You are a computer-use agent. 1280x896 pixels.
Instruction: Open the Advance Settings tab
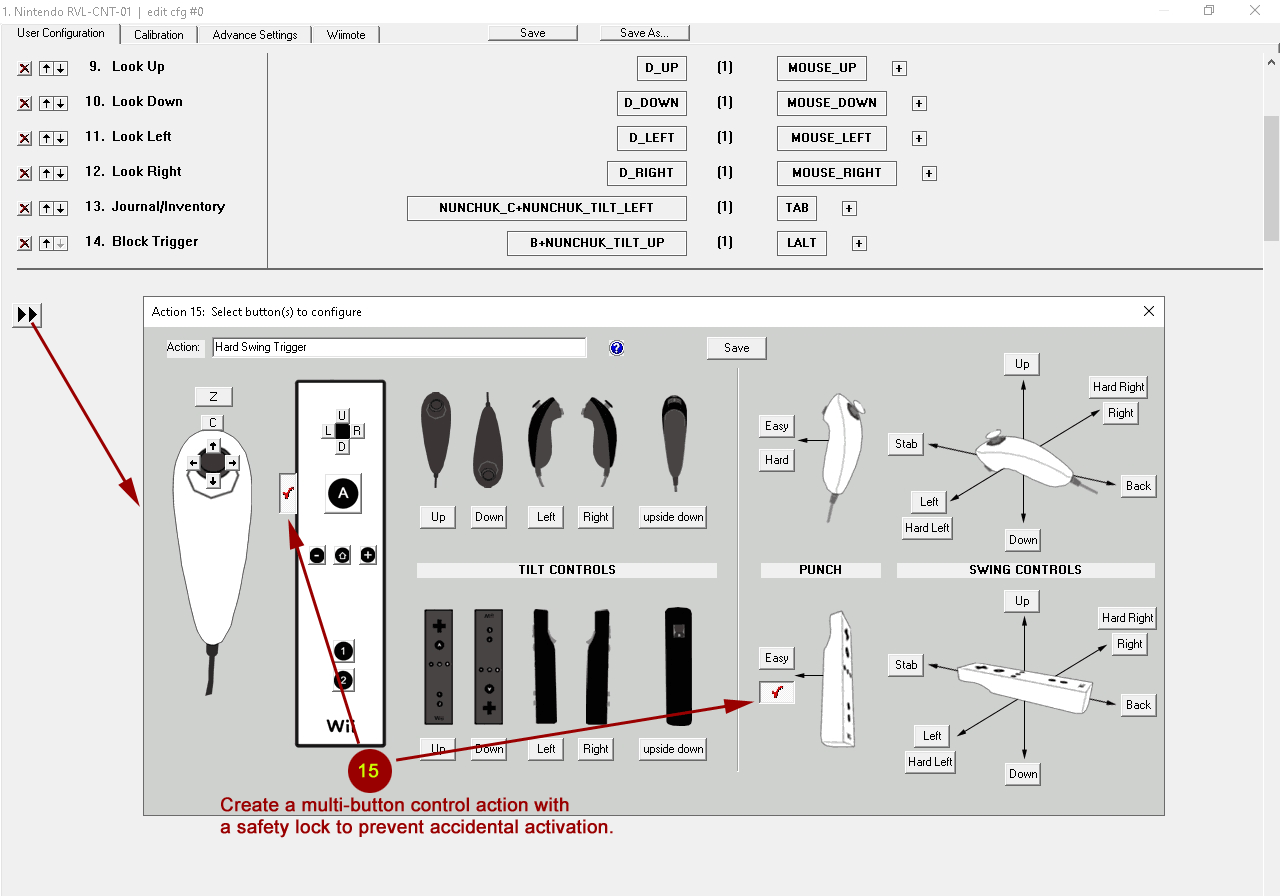[x=255, y=34]
